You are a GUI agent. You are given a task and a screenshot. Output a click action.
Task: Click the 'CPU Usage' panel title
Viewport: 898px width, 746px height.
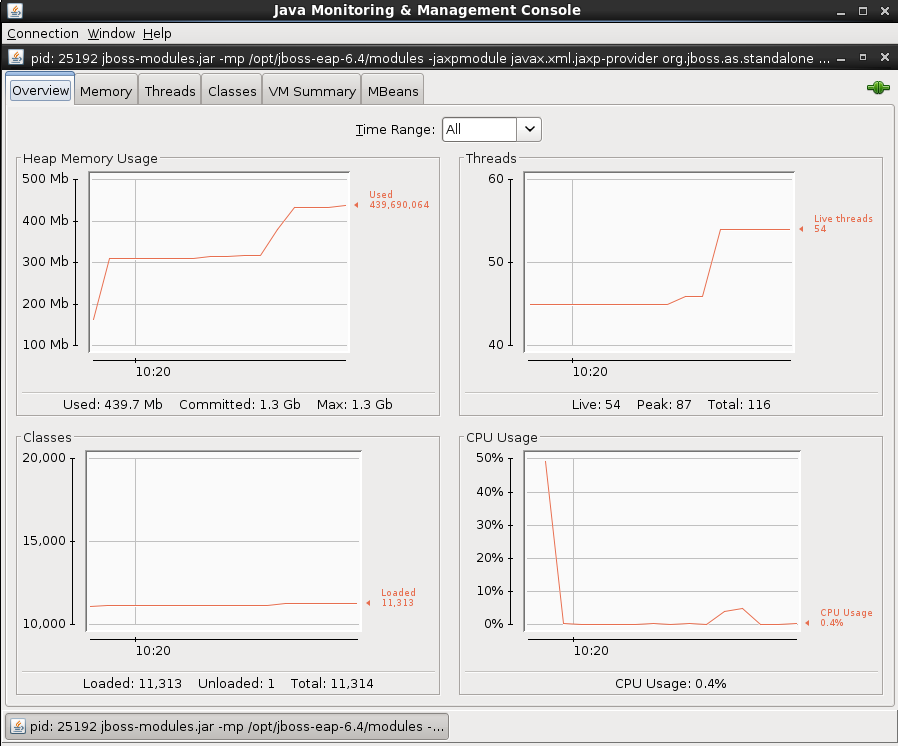tap(502, 437)
